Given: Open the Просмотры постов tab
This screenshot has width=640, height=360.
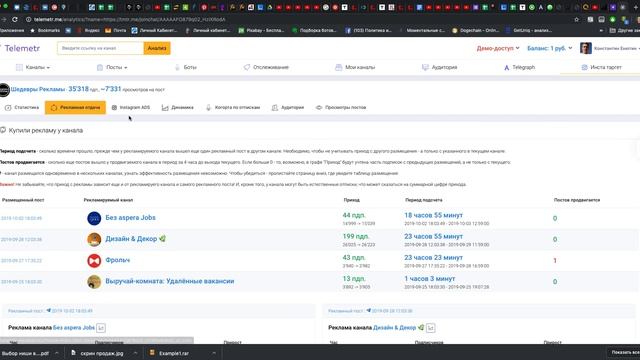Looking at the screenshot, I should (341, 107).
